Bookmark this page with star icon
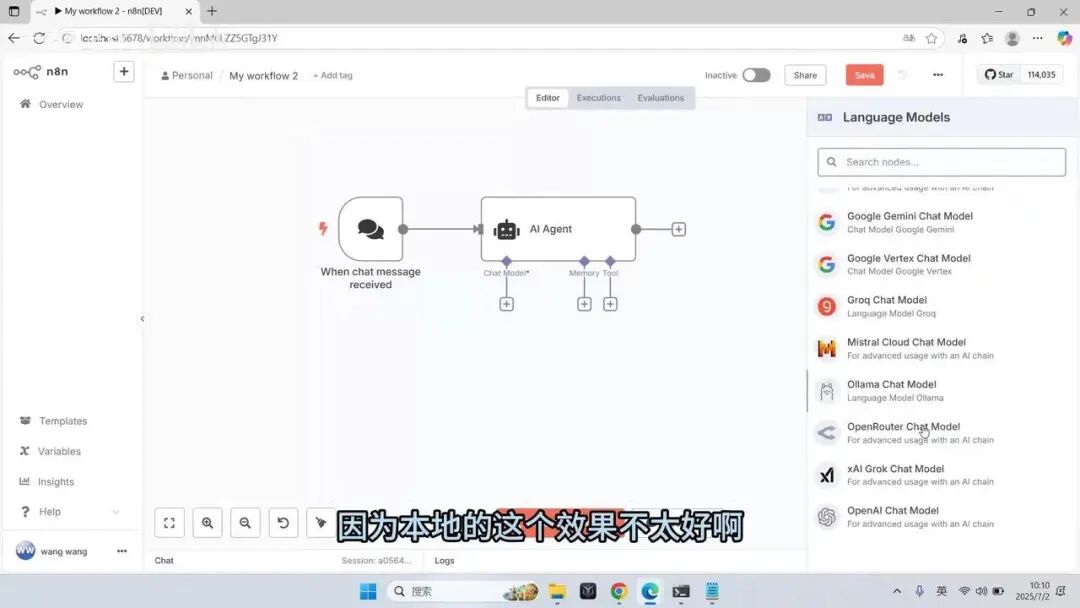The width and height of the screenshot is (1080, 608). click(x=931, y=39)
